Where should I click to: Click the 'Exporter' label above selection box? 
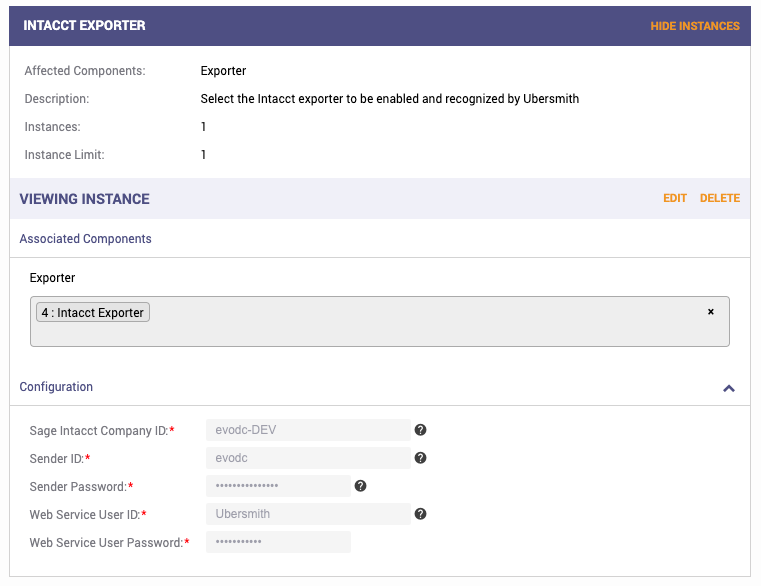tap(52, 278)
